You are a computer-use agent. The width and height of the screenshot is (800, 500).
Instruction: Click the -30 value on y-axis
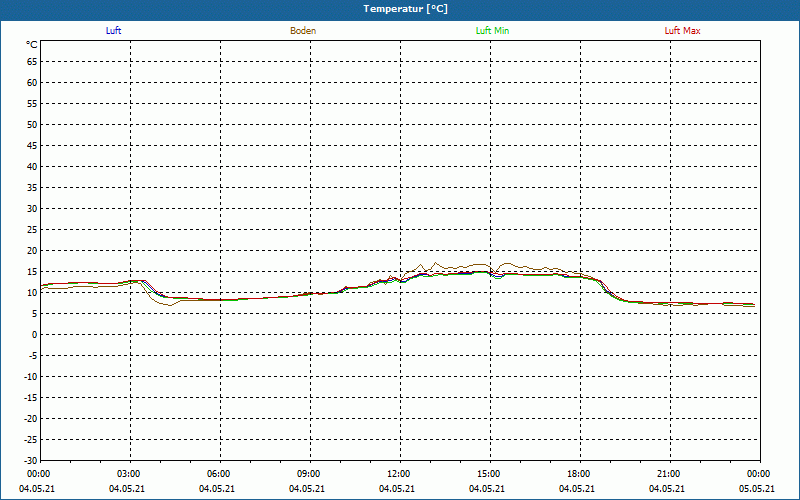click(x=31, y=460)
